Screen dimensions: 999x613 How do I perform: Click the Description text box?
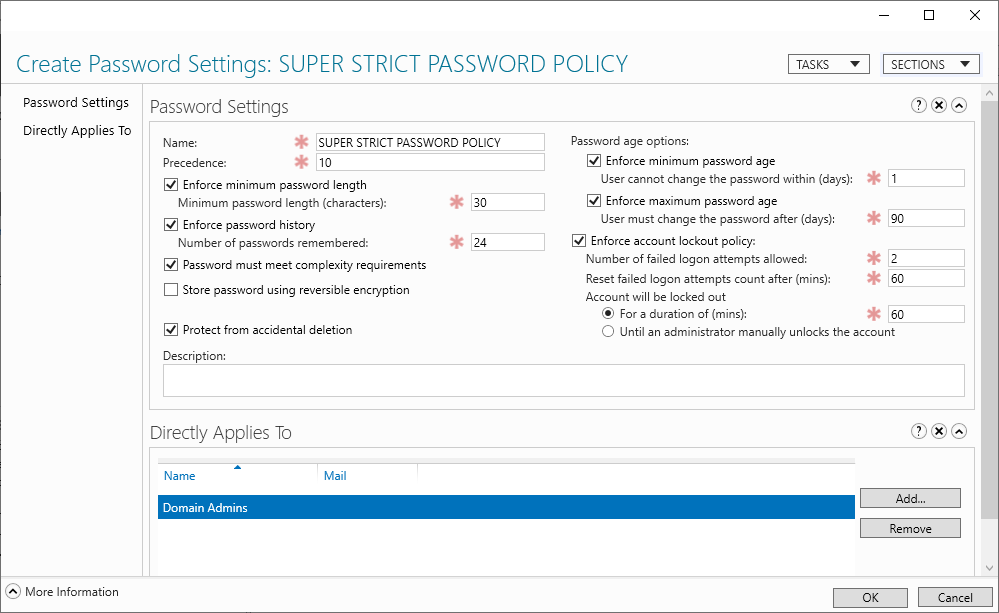click(564, 380)
